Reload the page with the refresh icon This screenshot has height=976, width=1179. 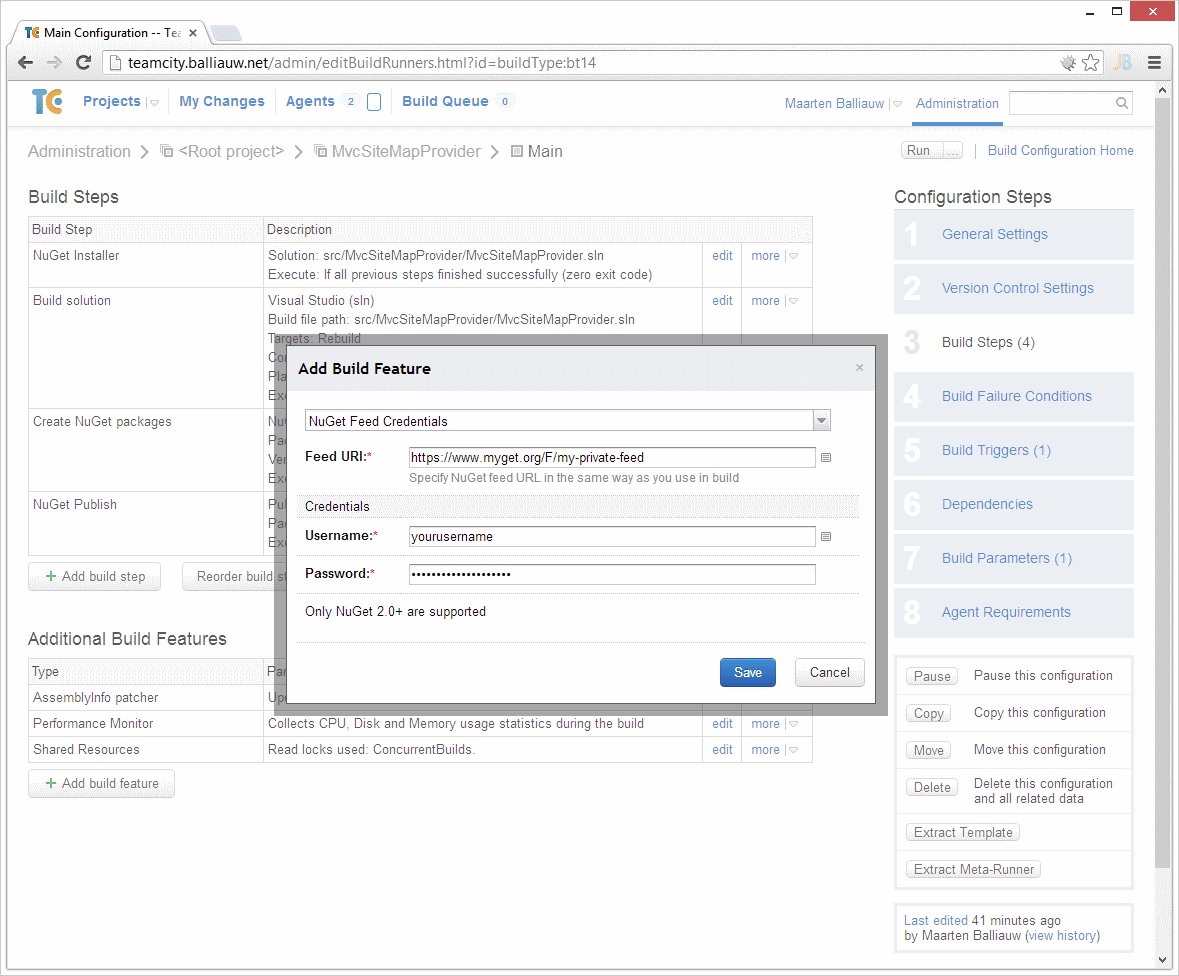pyautogui.click(x=84, y=63)
